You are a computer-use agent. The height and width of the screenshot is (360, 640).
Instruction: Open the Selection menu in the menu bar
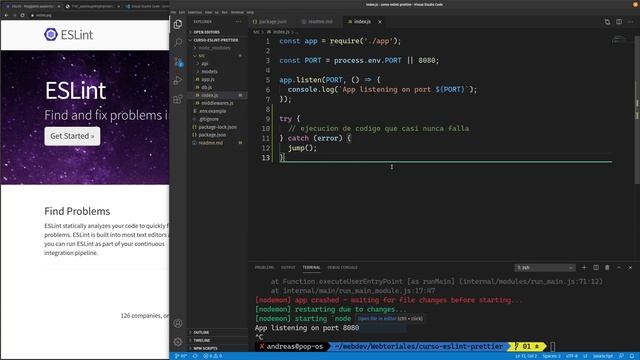coord(195,12)
